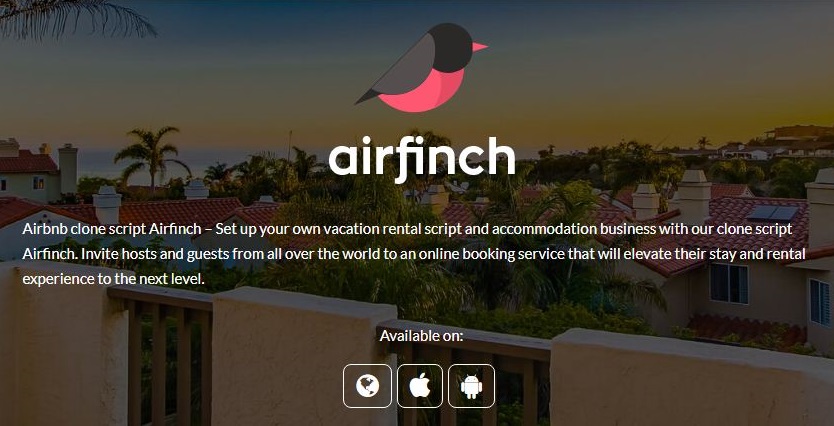Click the bird's gray wing

[x=403, y=66]
